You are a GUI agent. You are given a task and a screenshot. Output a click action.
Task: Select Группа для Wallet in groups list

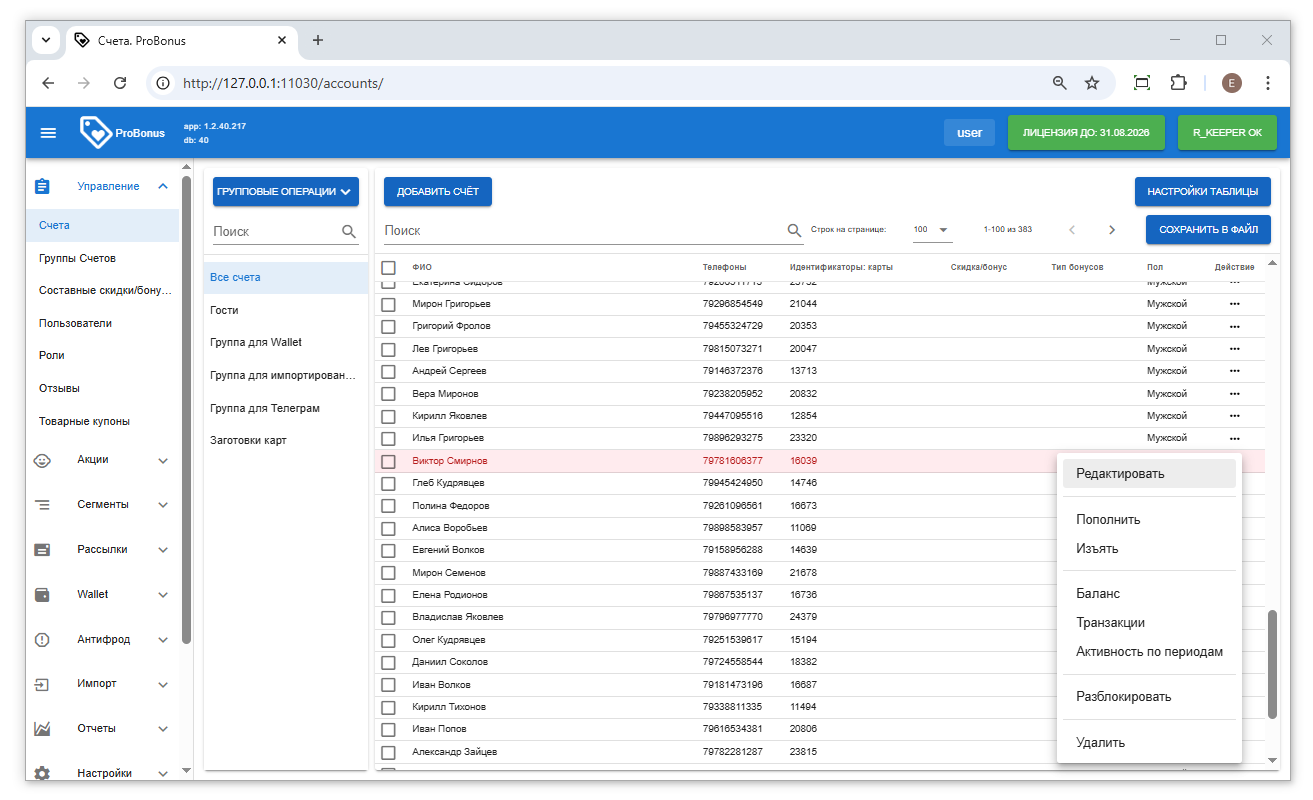click(286, 343)
